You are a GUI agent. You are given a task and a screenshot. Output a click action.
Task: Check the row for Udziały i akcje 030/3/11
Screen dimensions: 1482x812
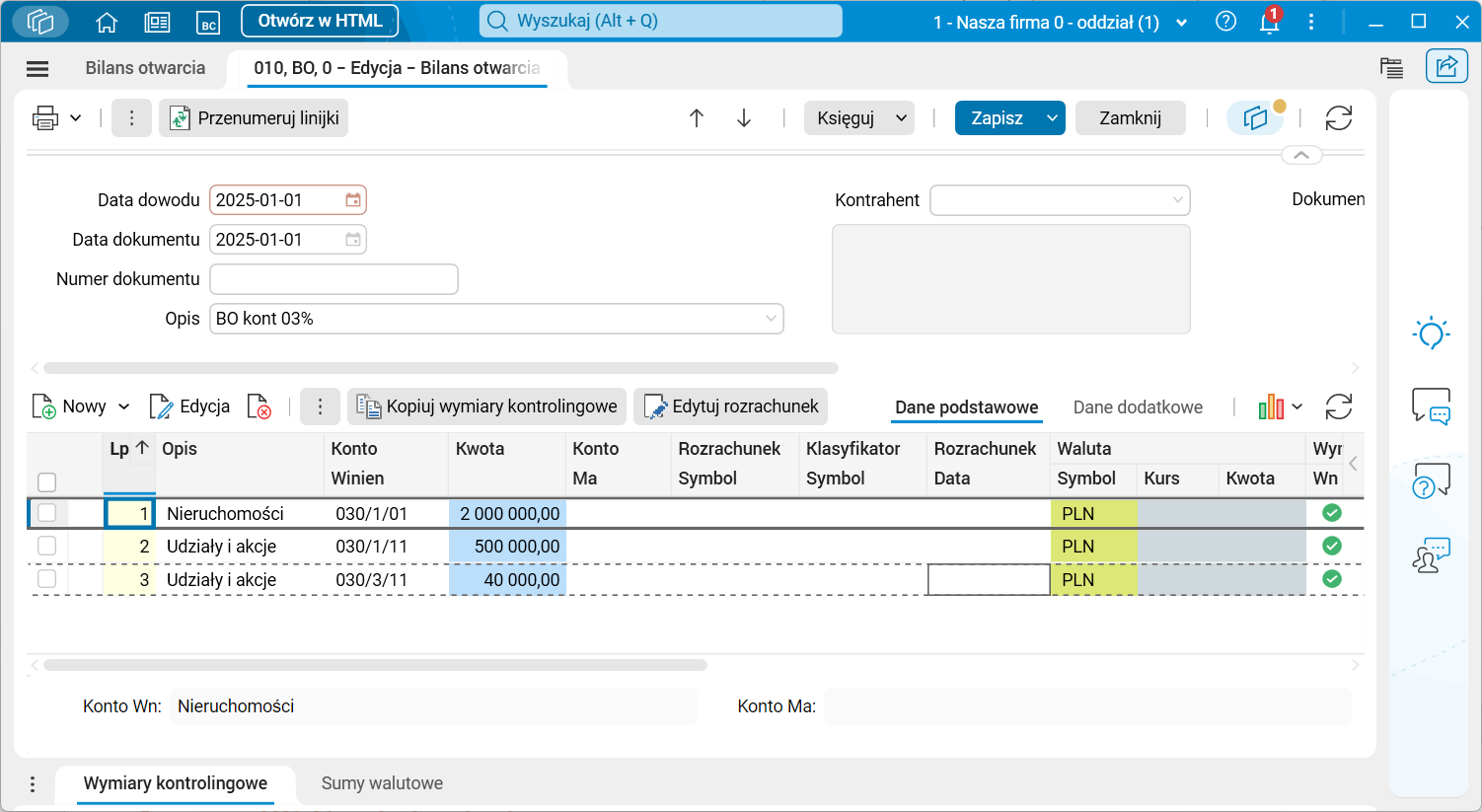(46, 580)
